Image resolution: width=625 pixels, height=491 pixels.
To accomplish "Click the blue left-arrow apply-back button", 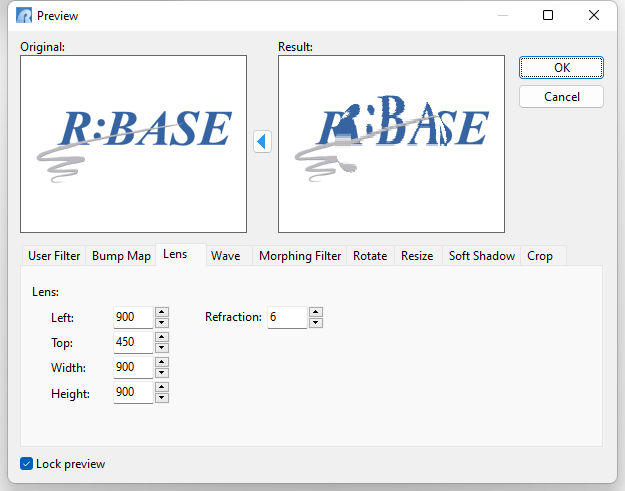I will (262, 141).
